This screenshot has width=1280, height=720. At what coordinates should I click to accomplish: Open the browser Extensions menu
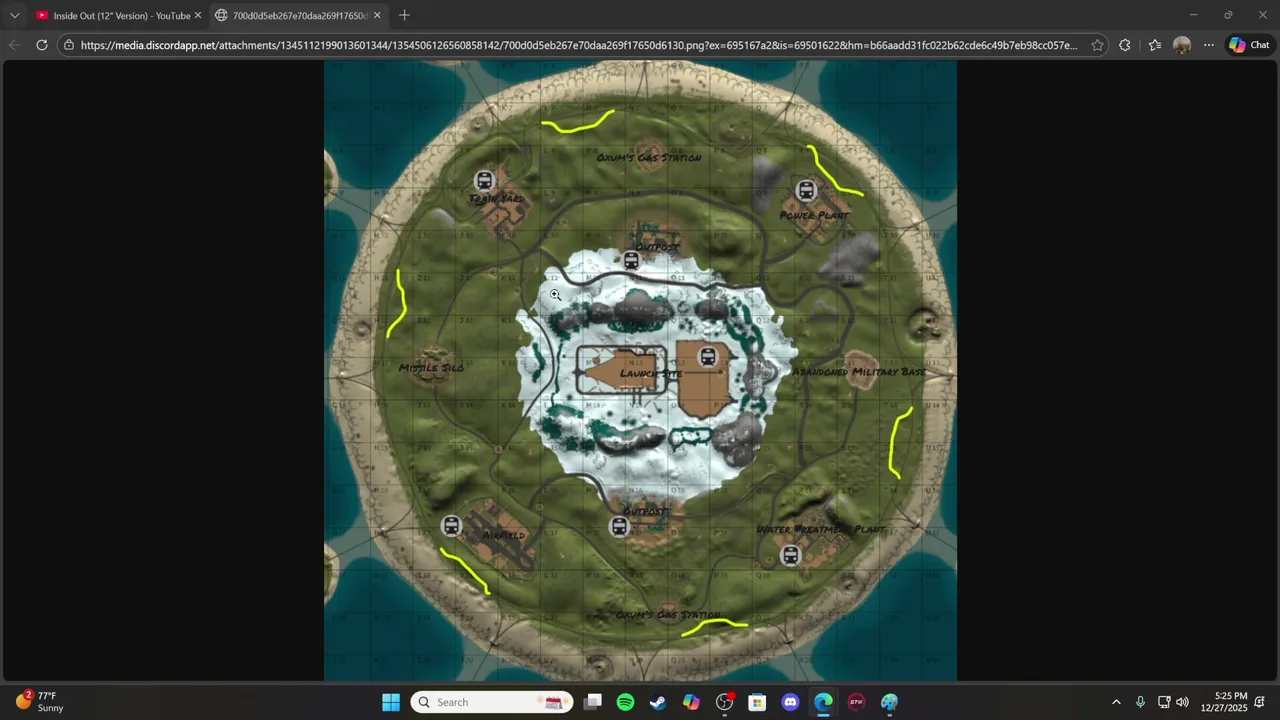click(1125, 45)
